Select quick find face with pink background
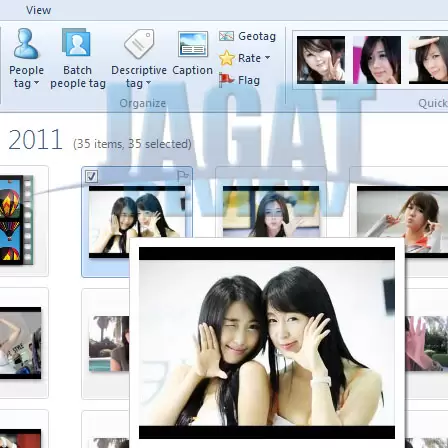The height and width of the screenshot is (448, 448). coord(377,60)
